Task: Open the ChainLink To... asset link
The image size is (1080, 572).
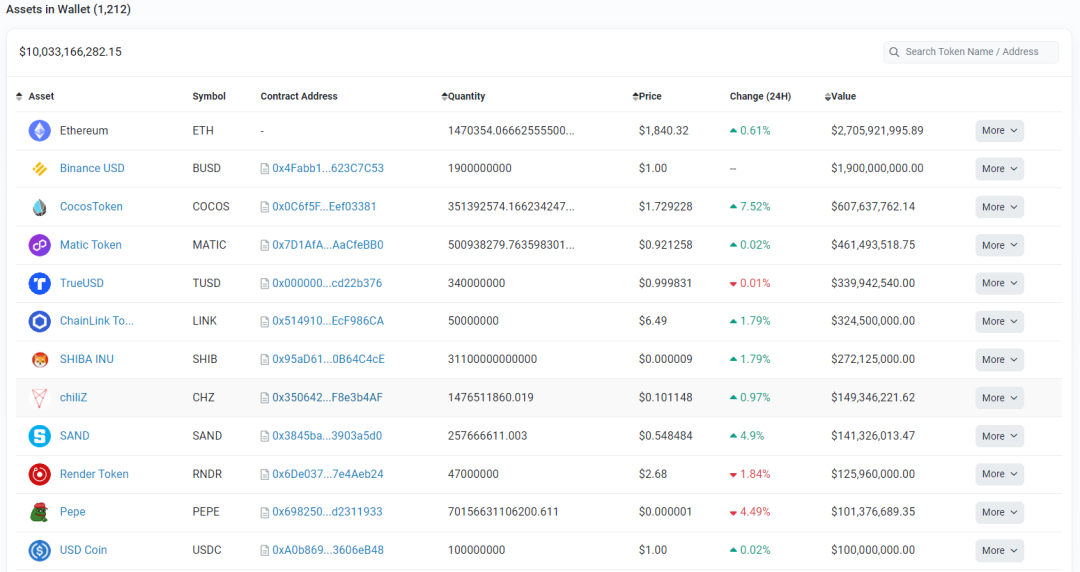Action: pos(96,321)
